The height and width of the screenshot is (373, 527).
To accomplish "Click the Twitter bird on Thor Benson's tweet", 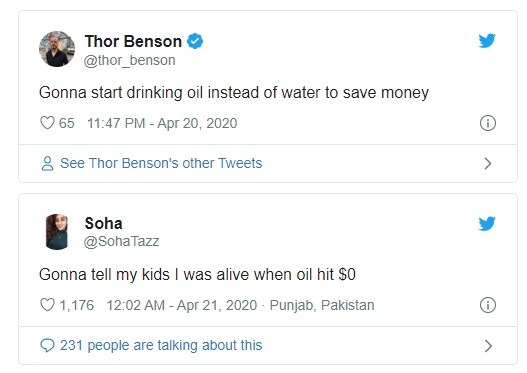I will 487,41.
